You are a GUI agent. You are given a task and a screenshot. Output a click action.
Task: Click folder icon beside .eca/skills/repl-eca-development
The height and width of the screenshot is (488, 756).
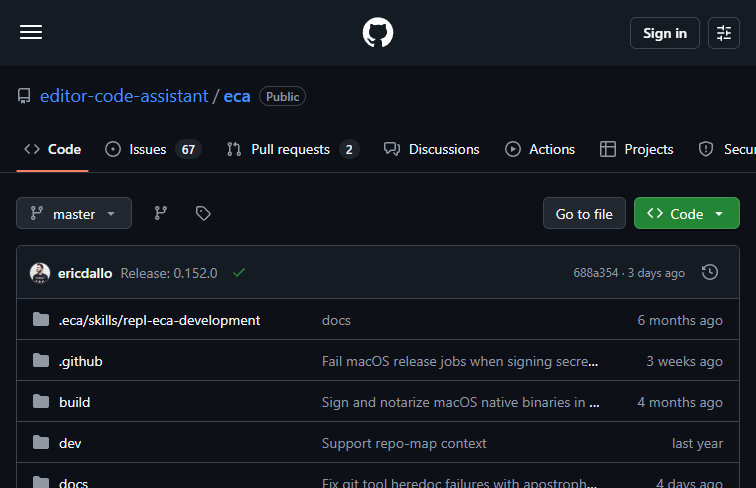tap(41, 319)
